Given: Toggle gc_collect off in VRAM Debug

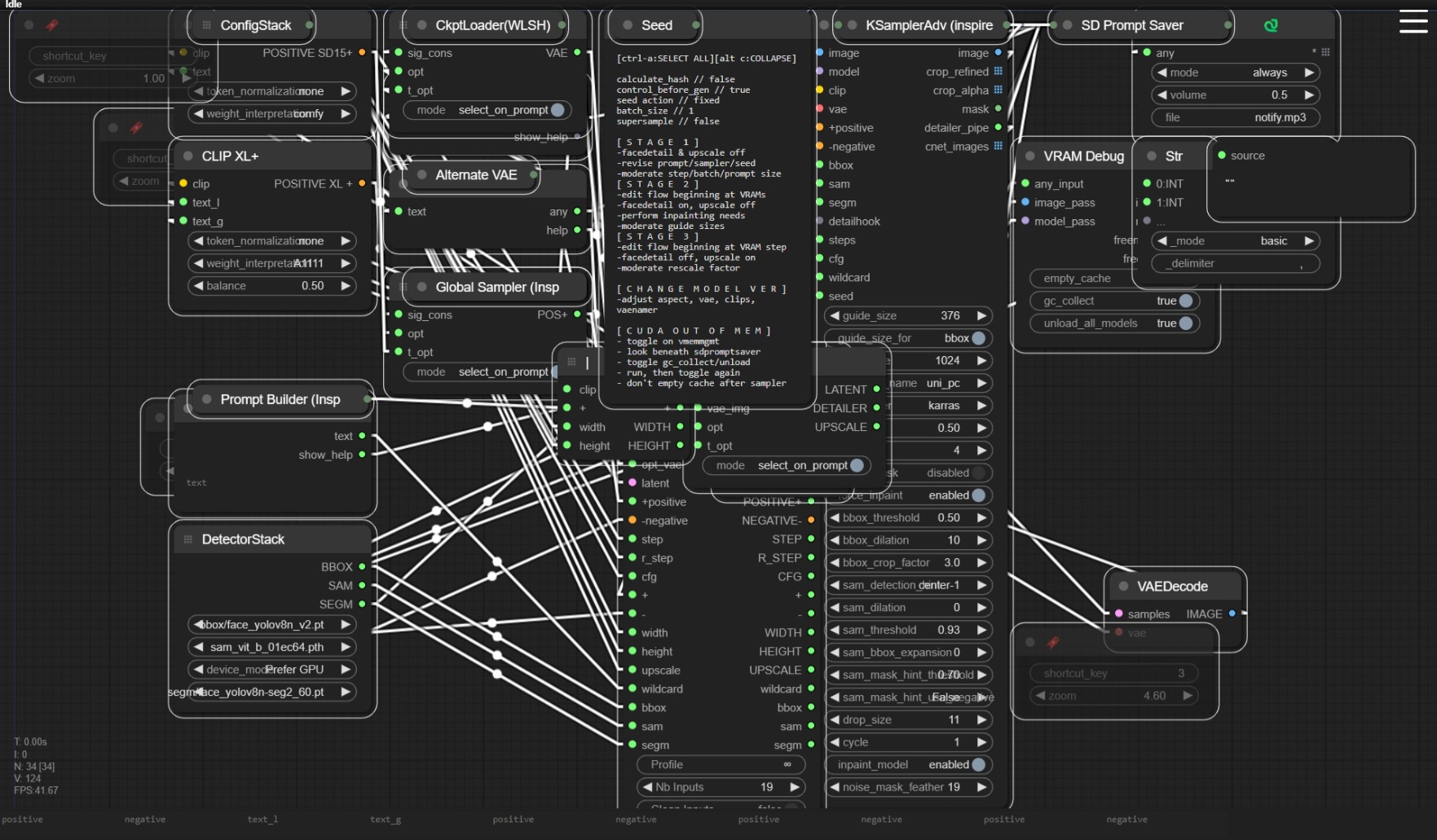Looking at the screenshot, I should pos(1185,301).
